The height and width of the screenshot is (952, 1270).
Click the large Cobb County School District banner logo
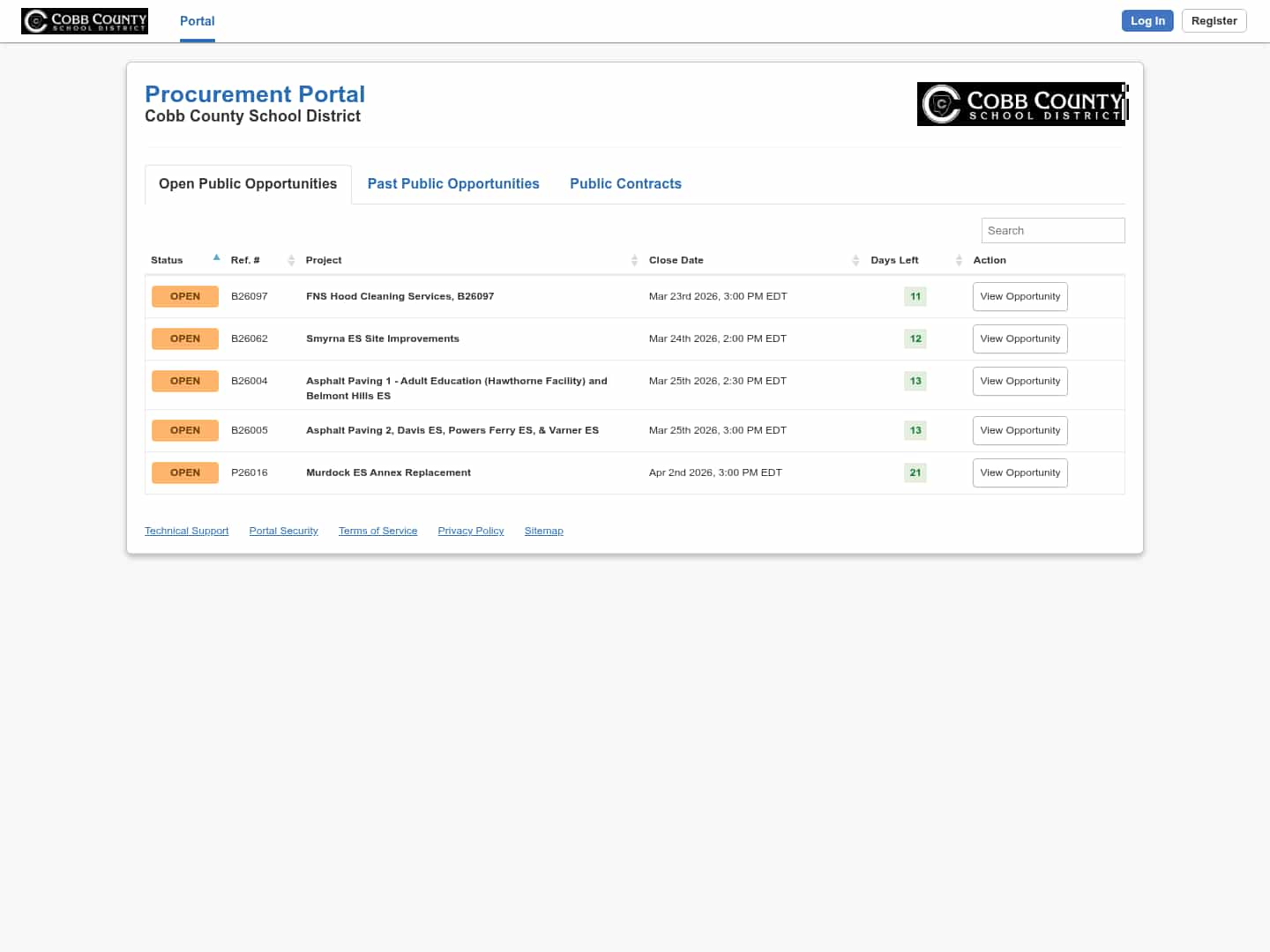coord(1021,104)
